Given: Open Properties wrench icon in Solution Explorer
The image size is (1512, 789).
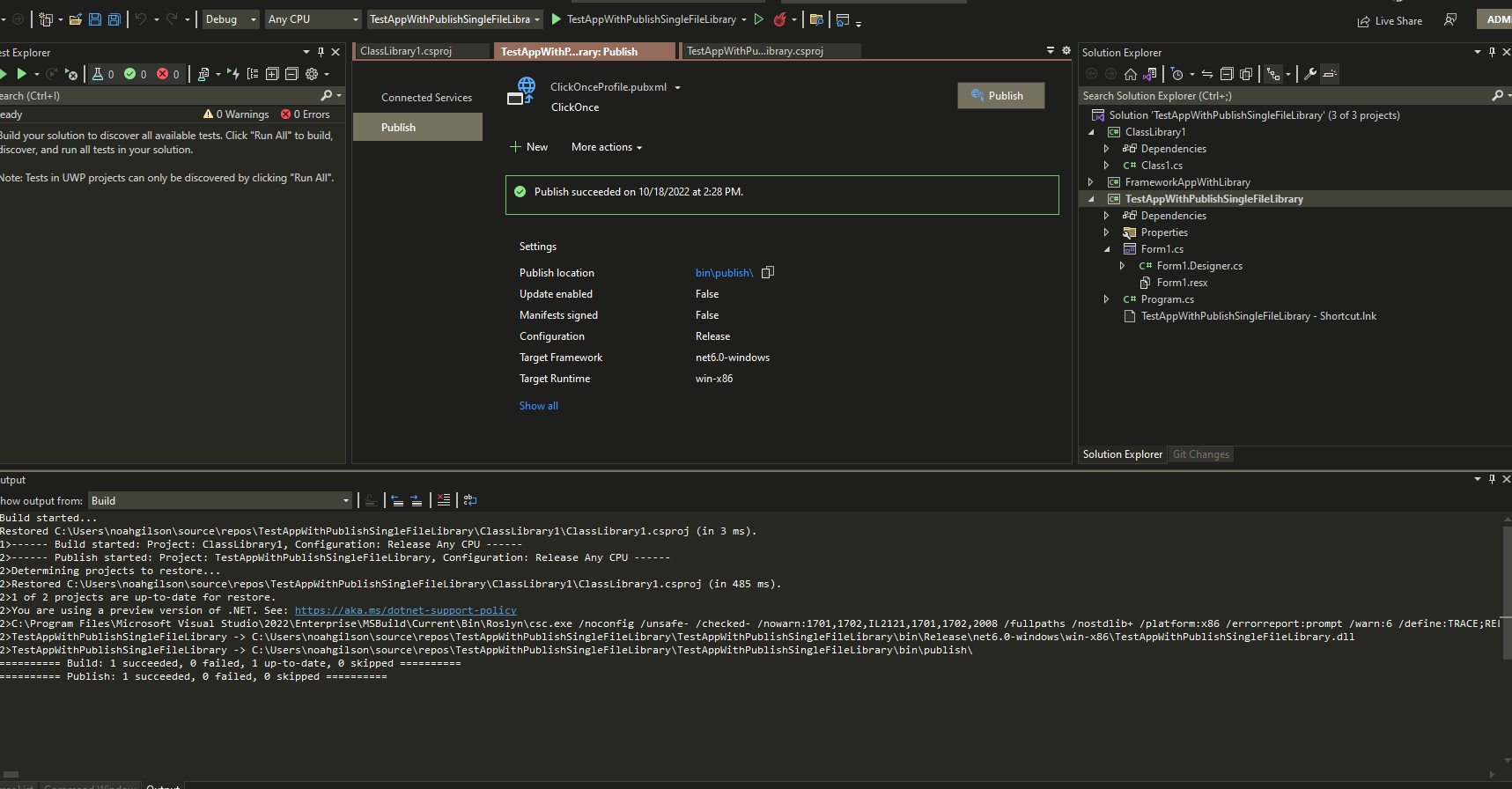Looking at the screenshot, I should pyautogui.click(x=1310, y=74).
